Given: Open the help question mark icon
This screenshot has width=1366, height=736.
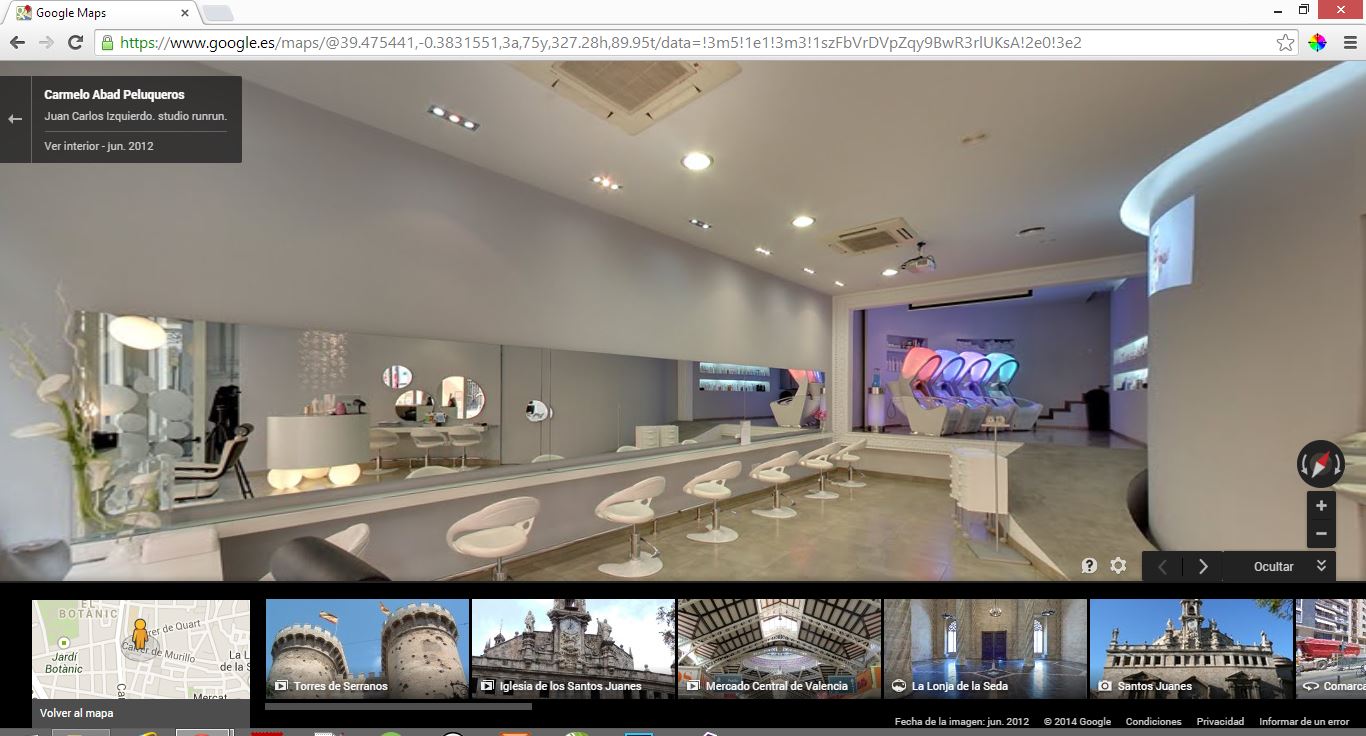Looking at the screenshot, I should click(1089, 566).
